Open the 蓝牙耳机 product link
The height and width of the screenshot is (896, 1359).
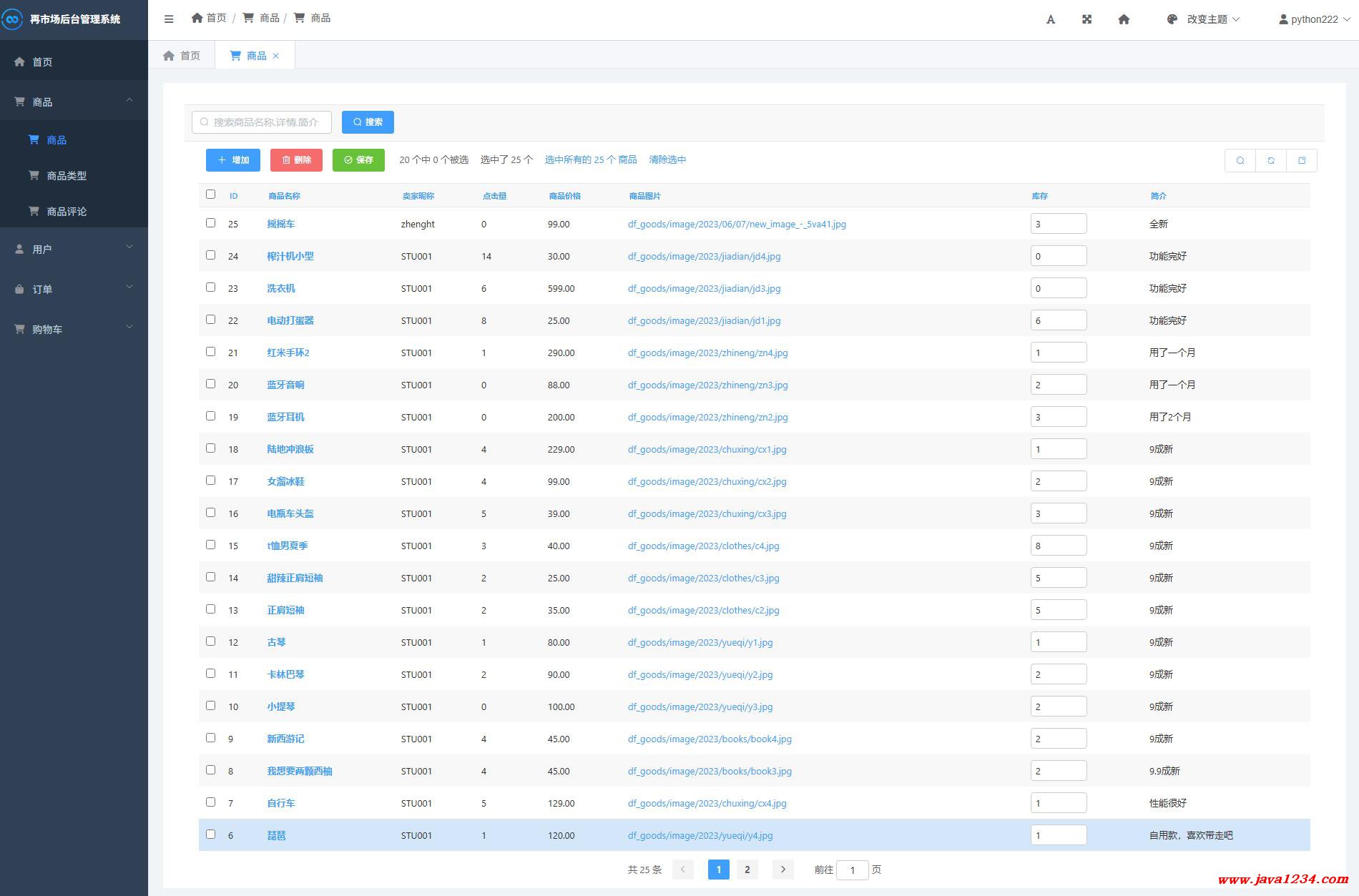285,417
